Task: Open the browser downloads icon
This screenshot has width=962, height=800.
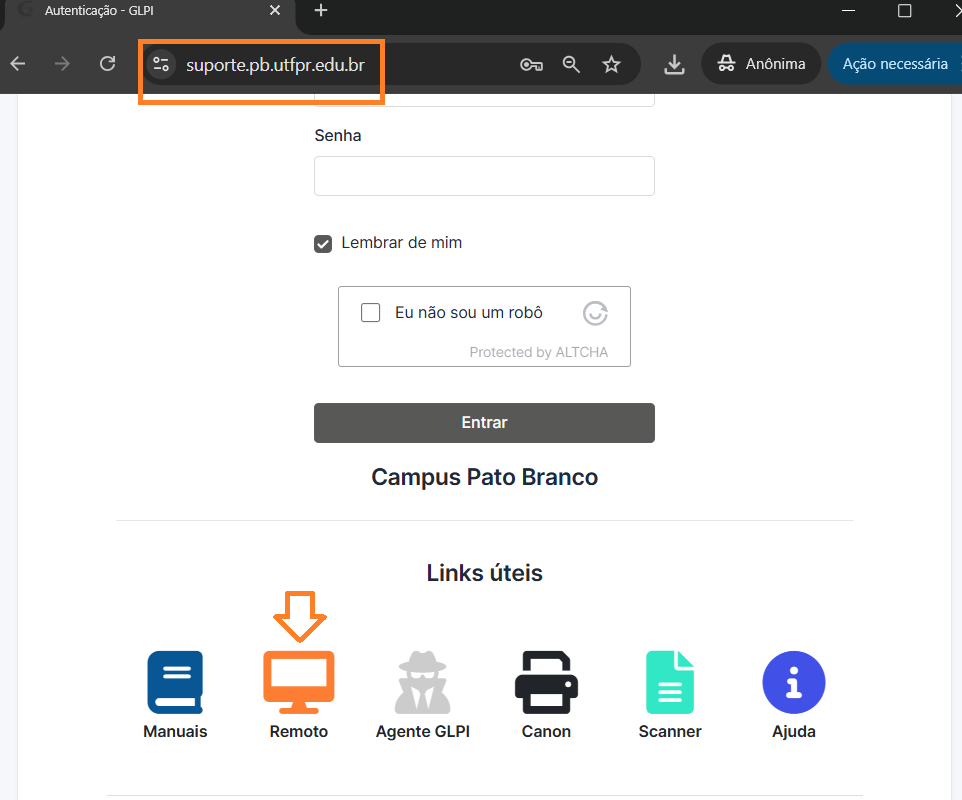Action: [x=674, y=64]
